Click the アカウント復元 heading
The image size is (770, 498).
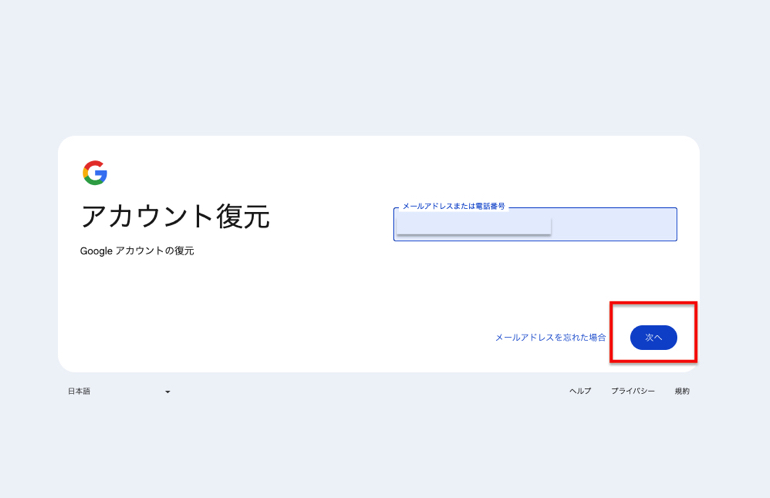[175, 216]
